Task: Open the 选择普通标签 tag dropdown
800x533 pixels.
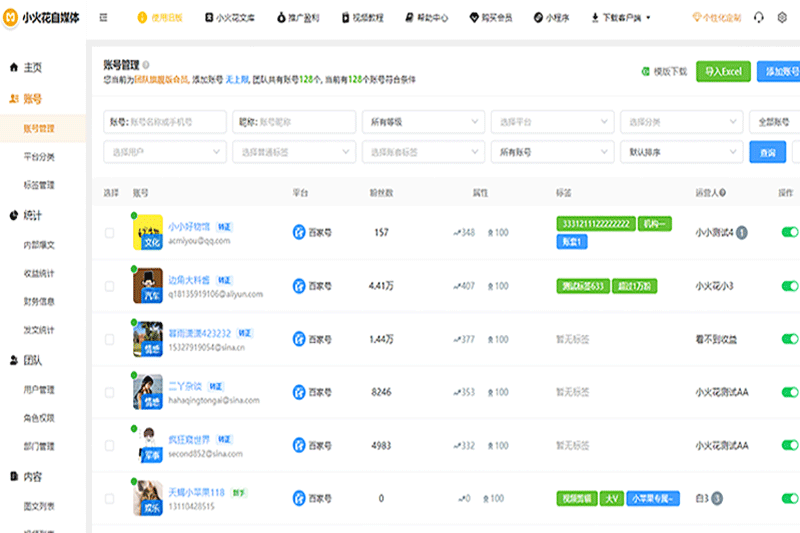Action: tap(294, 152)
